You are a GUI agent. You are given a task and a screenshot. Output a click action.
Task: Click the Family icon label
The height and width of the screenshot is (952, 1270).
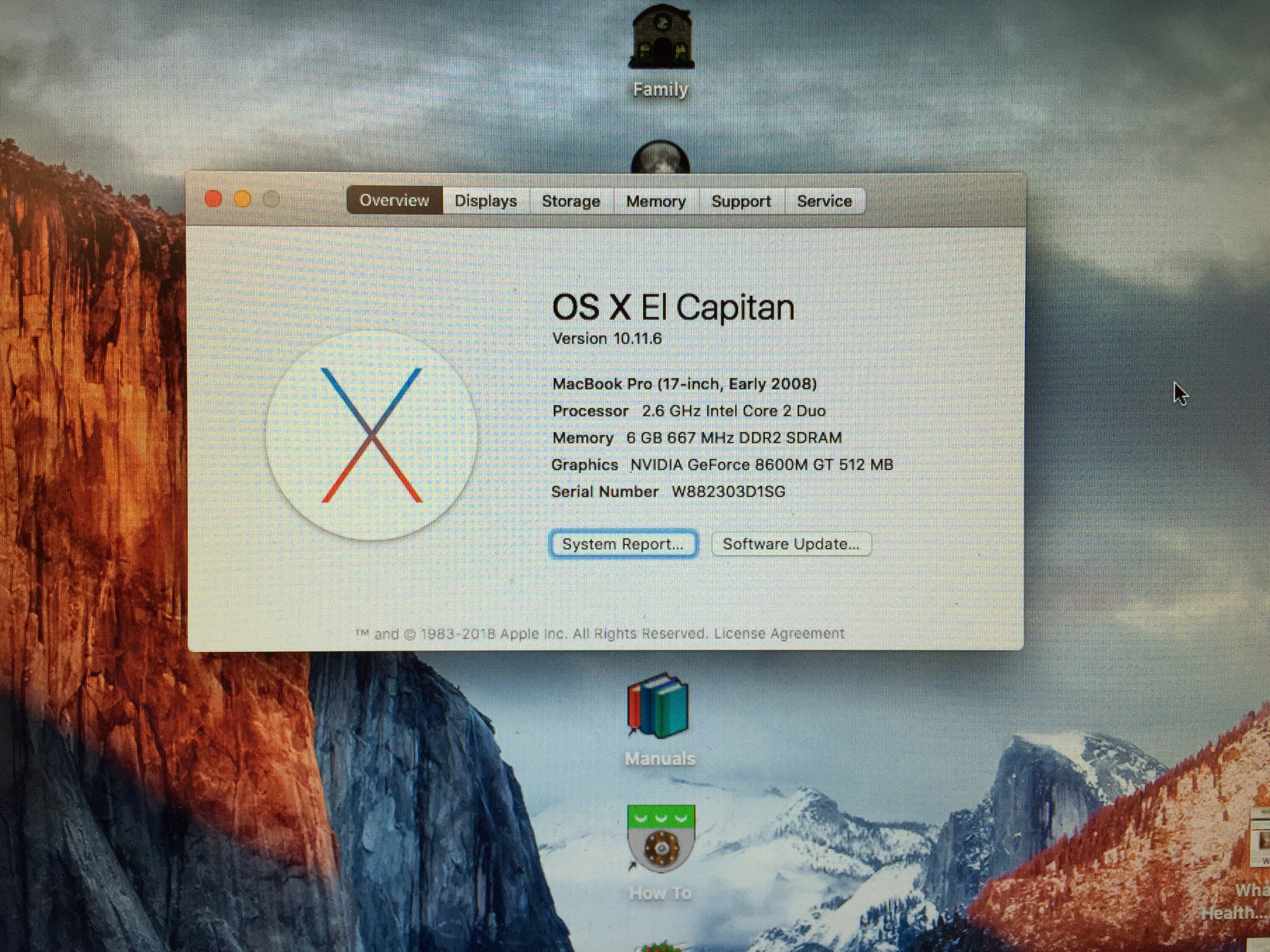(660, 90)
